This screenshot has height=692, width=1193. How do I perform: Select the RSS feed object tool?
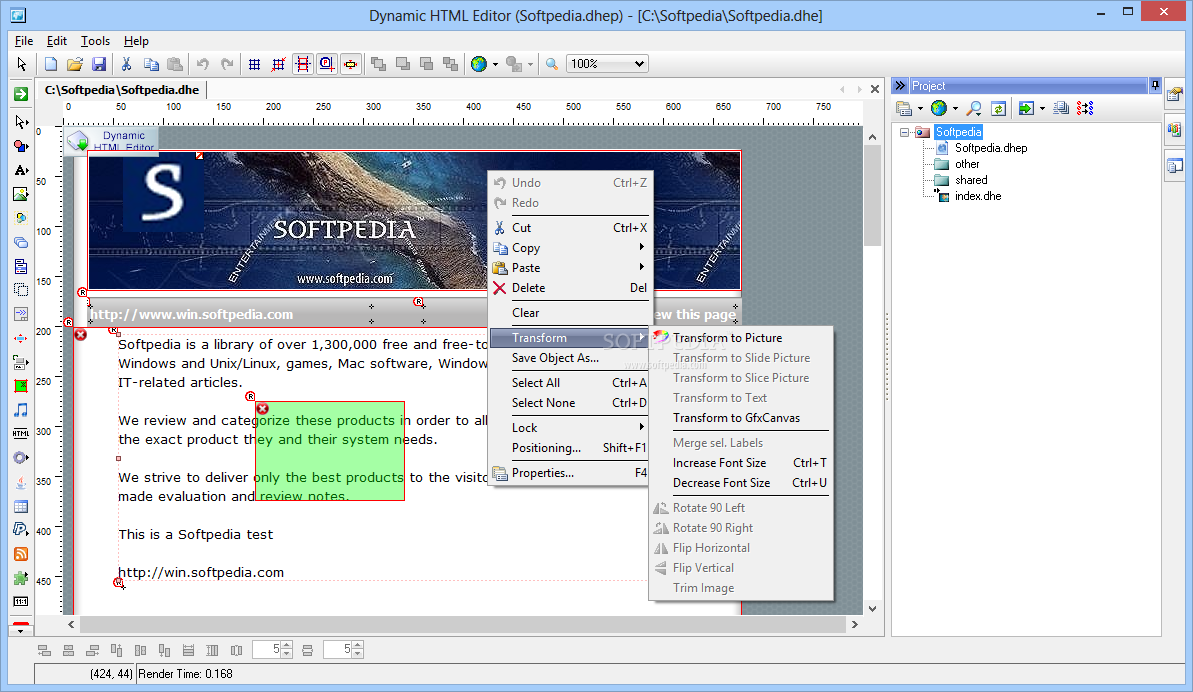click(x=21, y=554)
